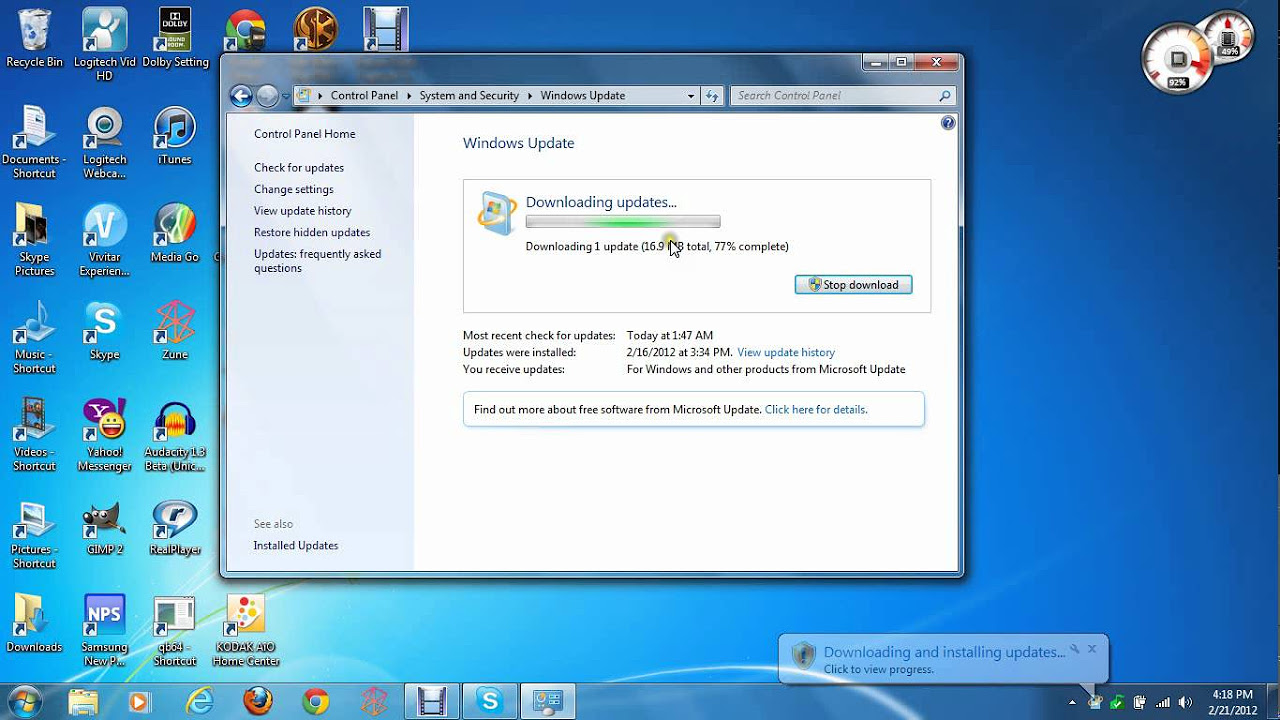Open the recent pages dropdown beside Forward
The width and height of the screenshot is (1280, 720).
point(286,97)
